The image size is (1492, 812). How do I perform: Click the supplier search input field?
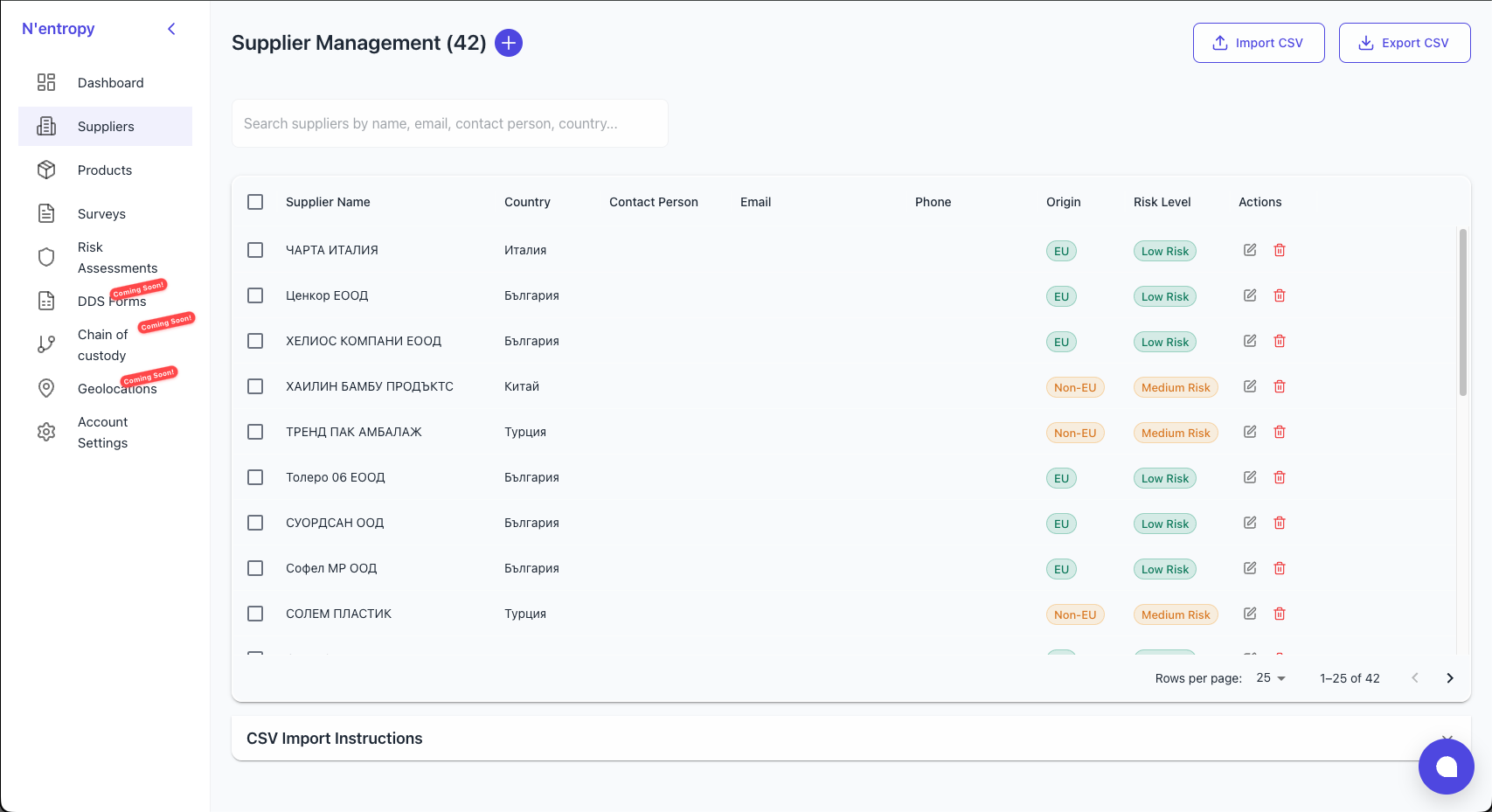[x=450, y=123]
